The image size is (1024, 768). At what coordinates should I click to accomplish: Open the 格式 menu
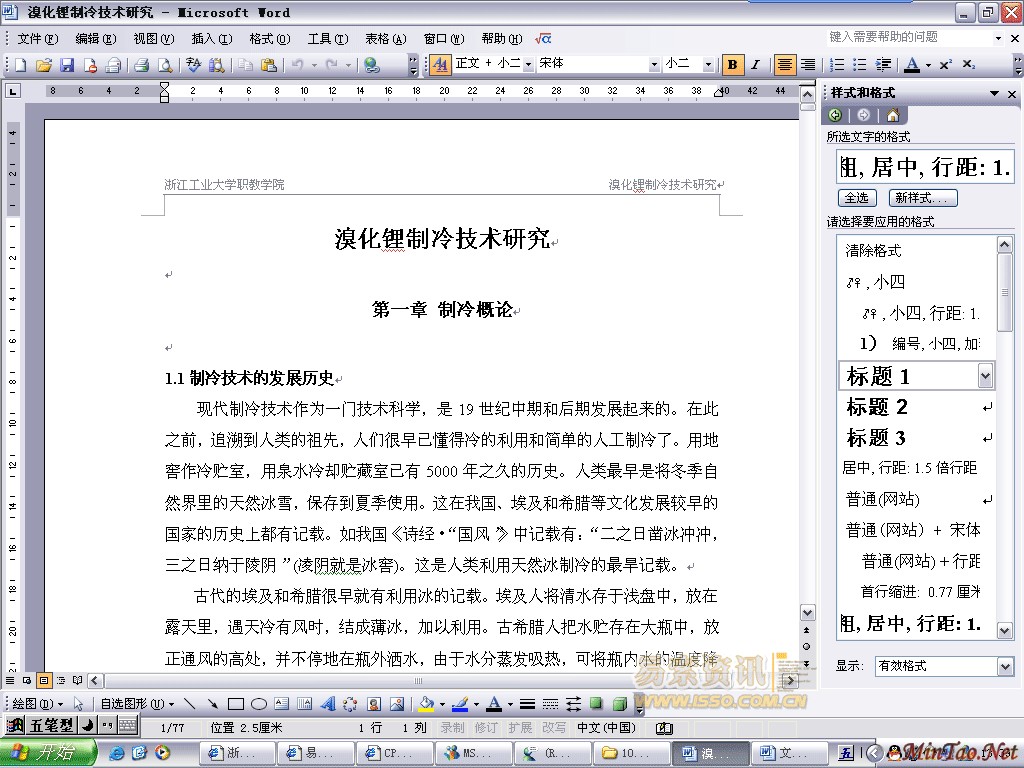268,39
